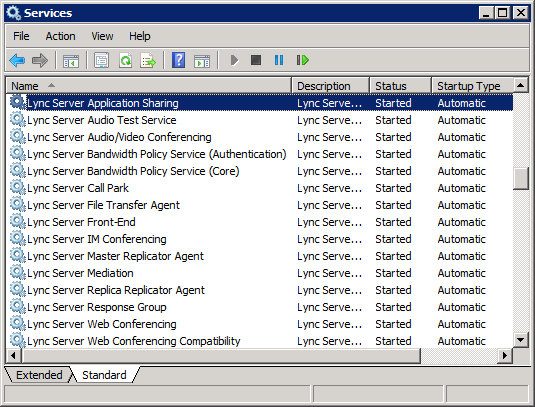Image resolution: width=535 pixels, height=407 pixels.
Task: Sort by the Status column header
Action: (401, 86)
